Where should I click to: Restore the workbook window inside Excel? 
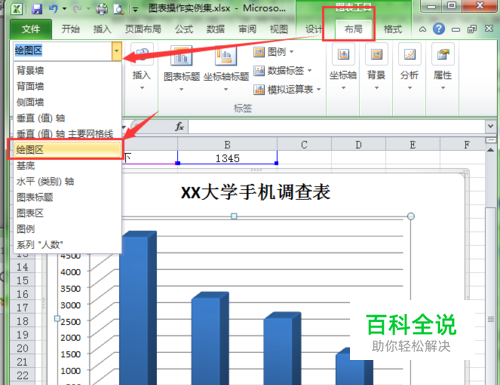point(472,29)
